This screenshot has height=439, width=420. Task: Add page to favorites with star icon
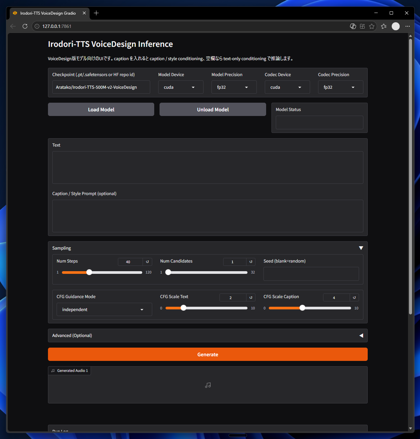[x=372, y=26]
